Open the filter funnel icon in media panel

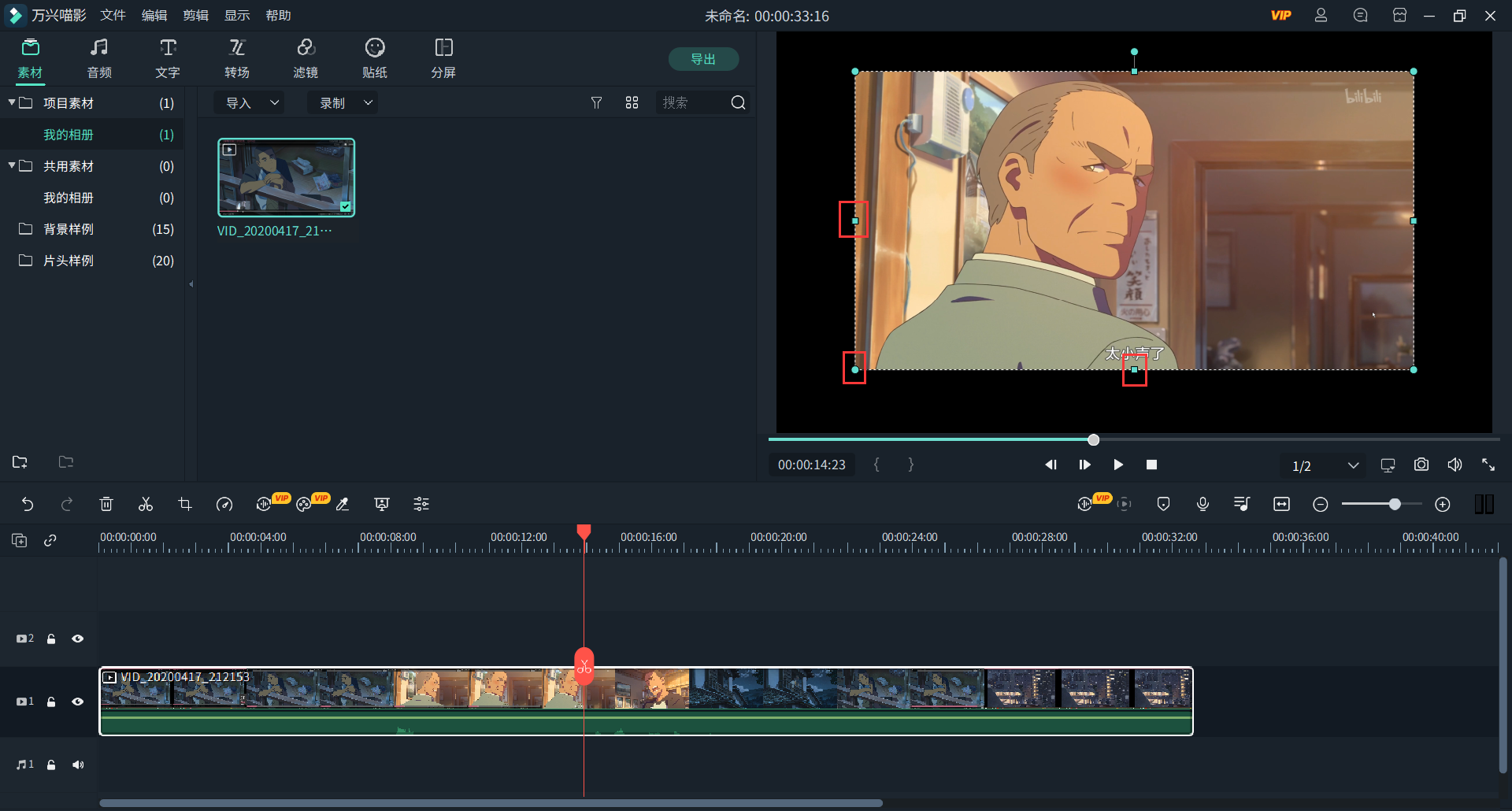tap(596, 102)
